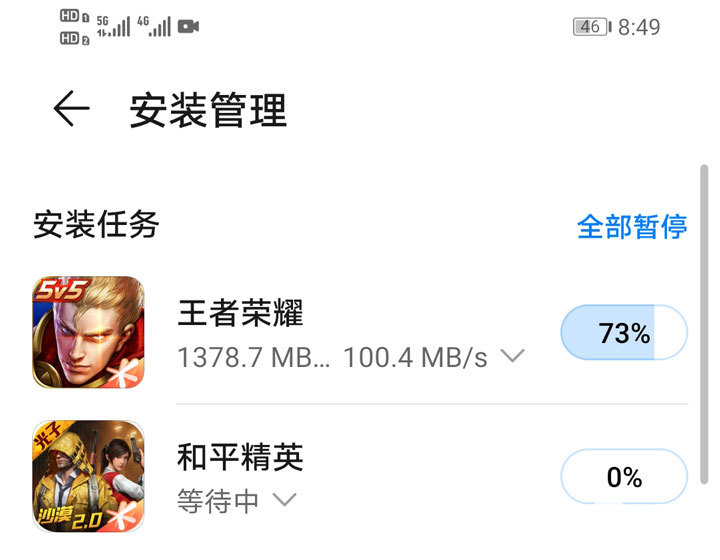Expand 和平精英 waiting status chevron
The height and width of the screenshot is (560, 720).
285,499
